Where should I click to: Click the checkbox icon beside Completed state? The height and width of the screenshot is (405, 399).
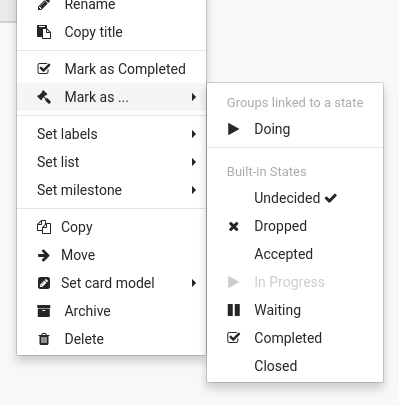(x=233, y=338)
